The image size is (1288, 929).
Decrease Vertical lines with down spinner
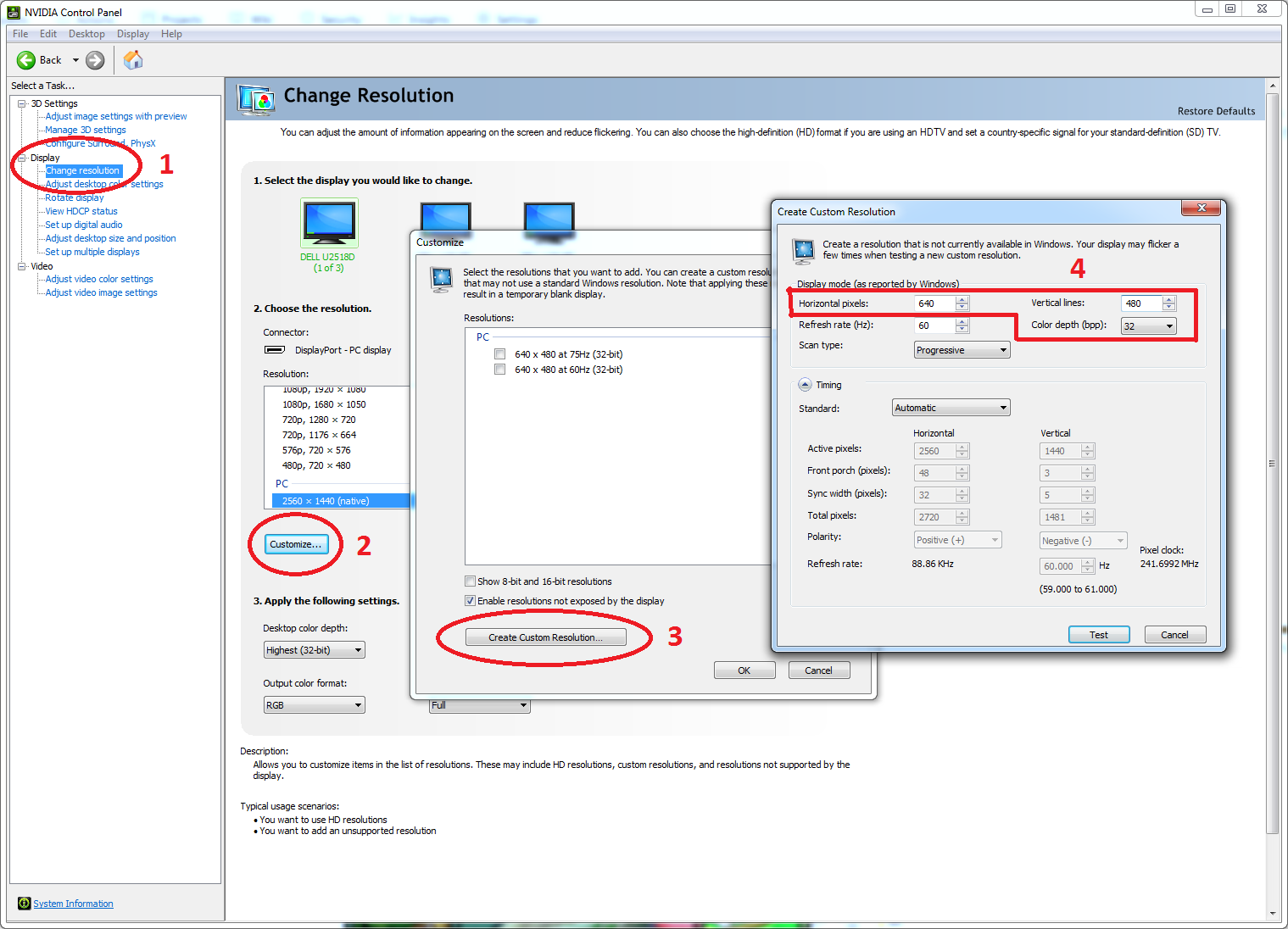pyautogui.click(x=1169, y=307)
